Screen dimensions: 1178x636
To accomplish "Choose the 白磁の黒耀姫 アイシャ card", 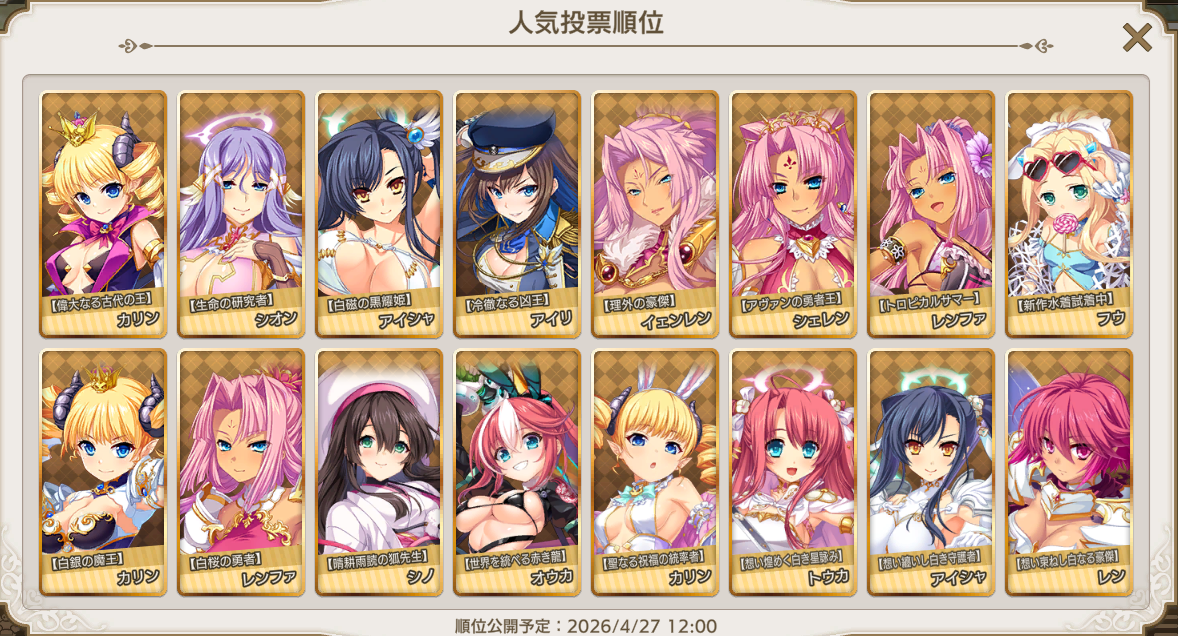I will tap(379, 214).
